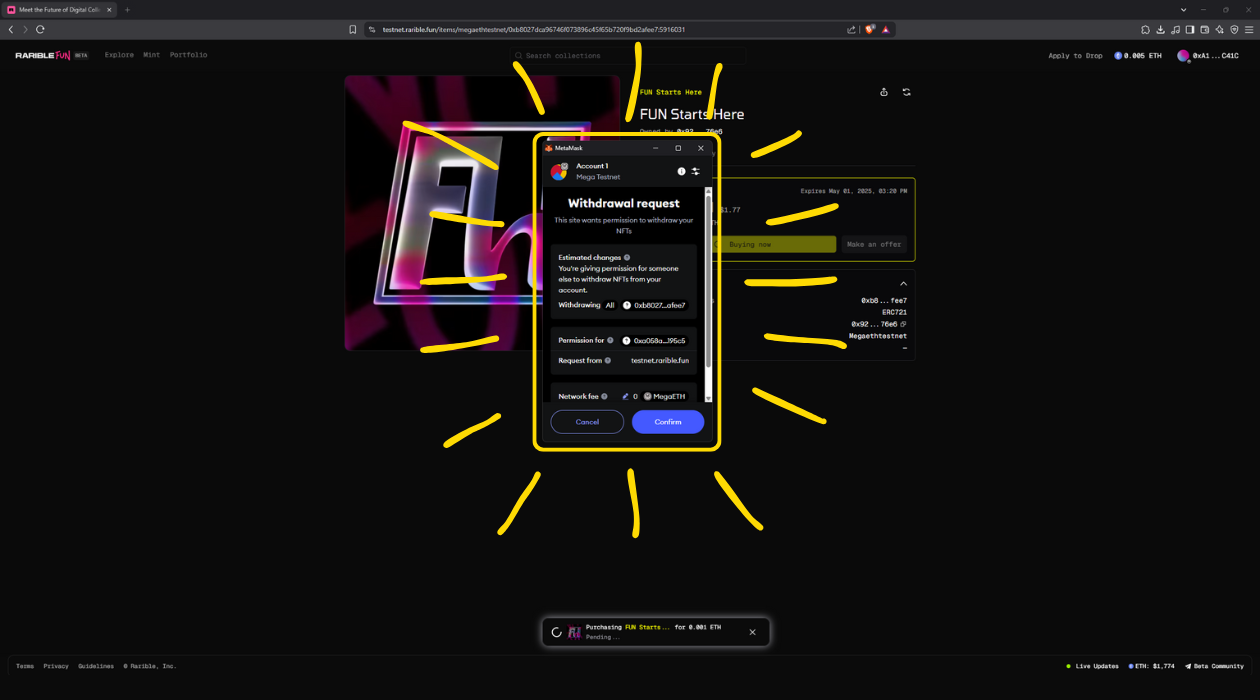This screenshot has width=1260, height=700.
Task: Cancel the MetaMask withdrawal request
Action: pyautogui.click(x=587, y=422)
